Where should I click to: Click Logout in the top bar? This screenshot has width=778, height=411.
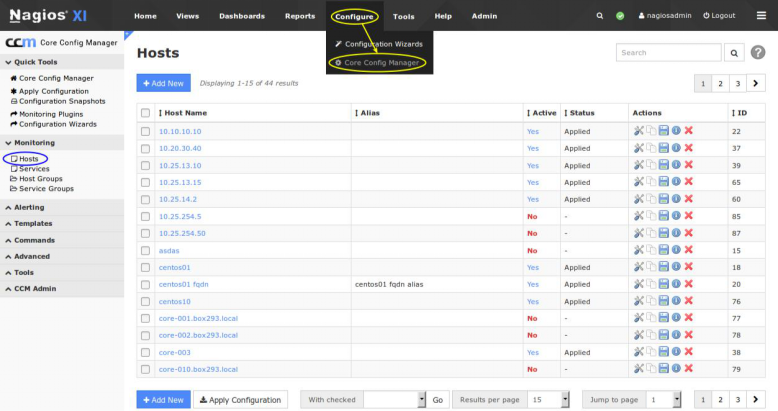(719, 15)
